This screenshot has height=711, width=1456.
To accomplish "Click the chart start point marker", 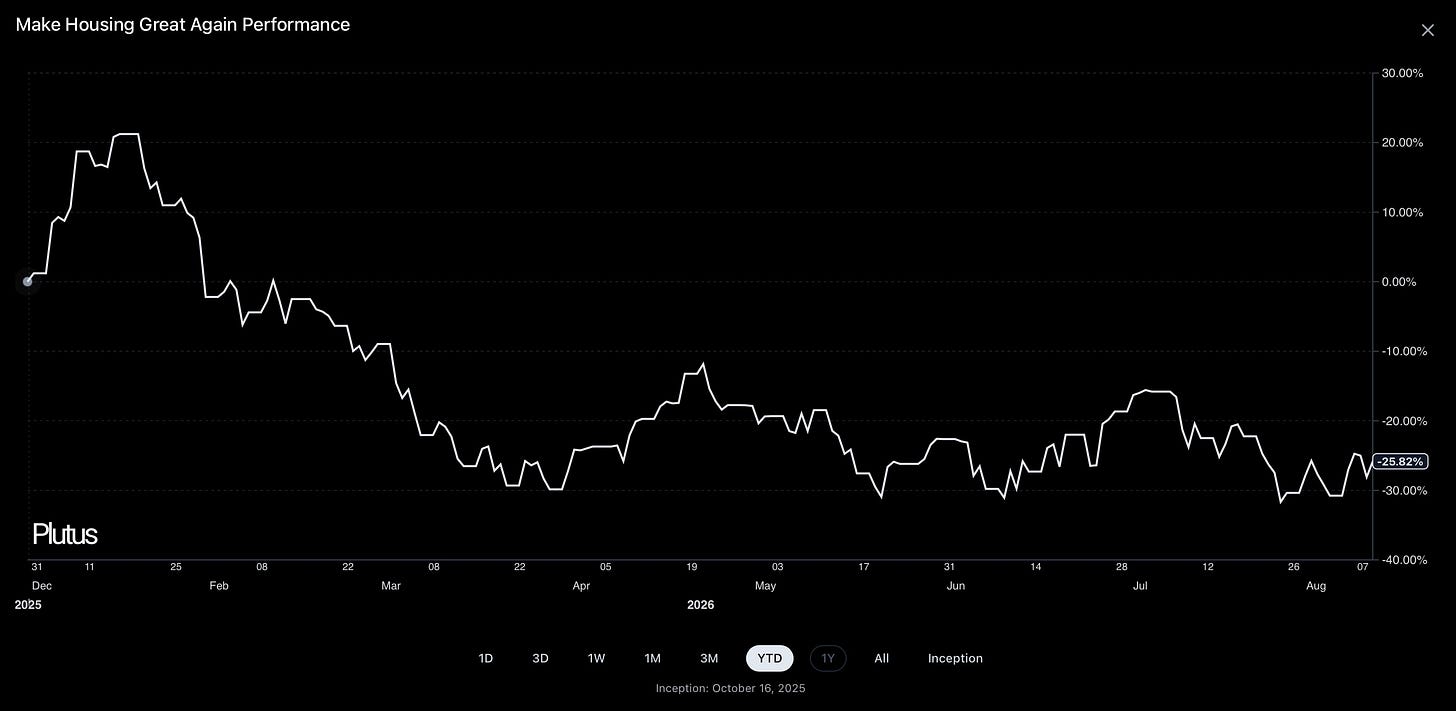I will pyautogui.click(x=27, y=282).
